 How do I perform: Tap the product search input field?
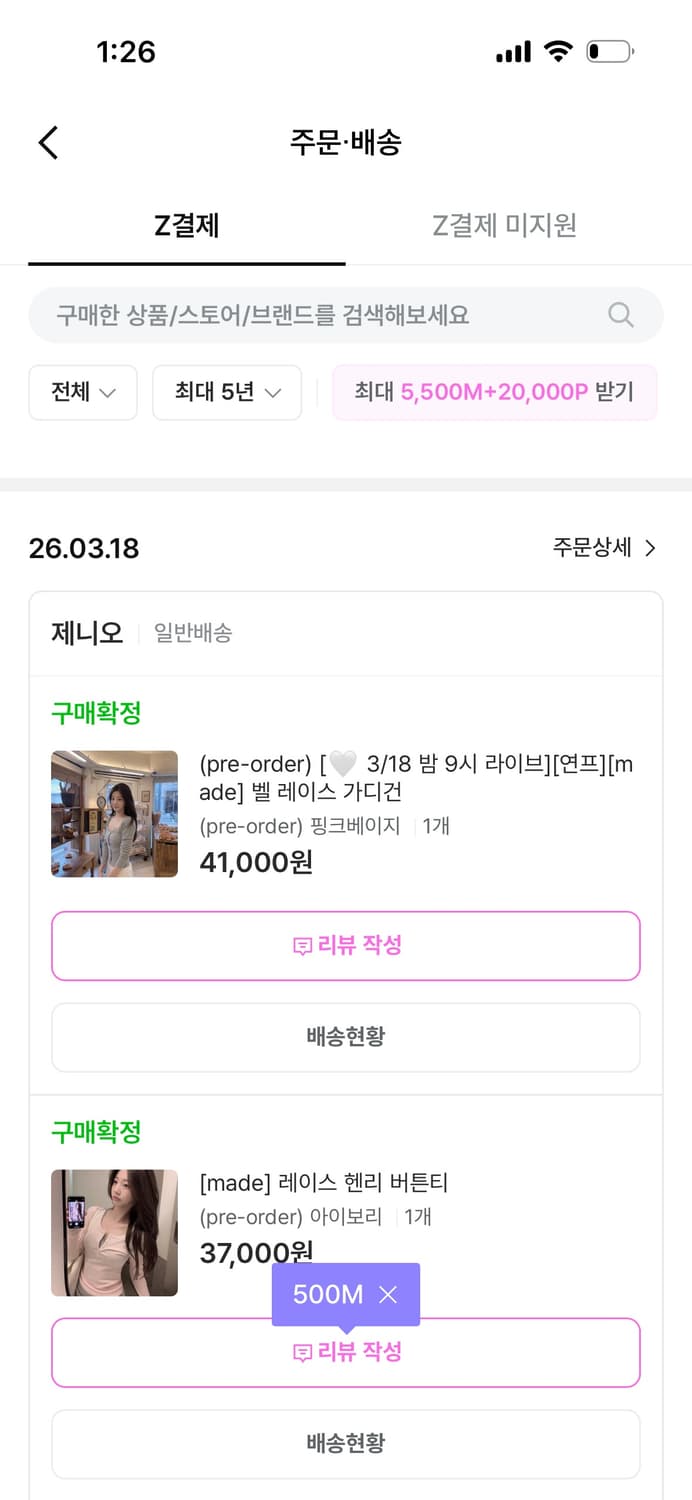[x=300, y=315]
